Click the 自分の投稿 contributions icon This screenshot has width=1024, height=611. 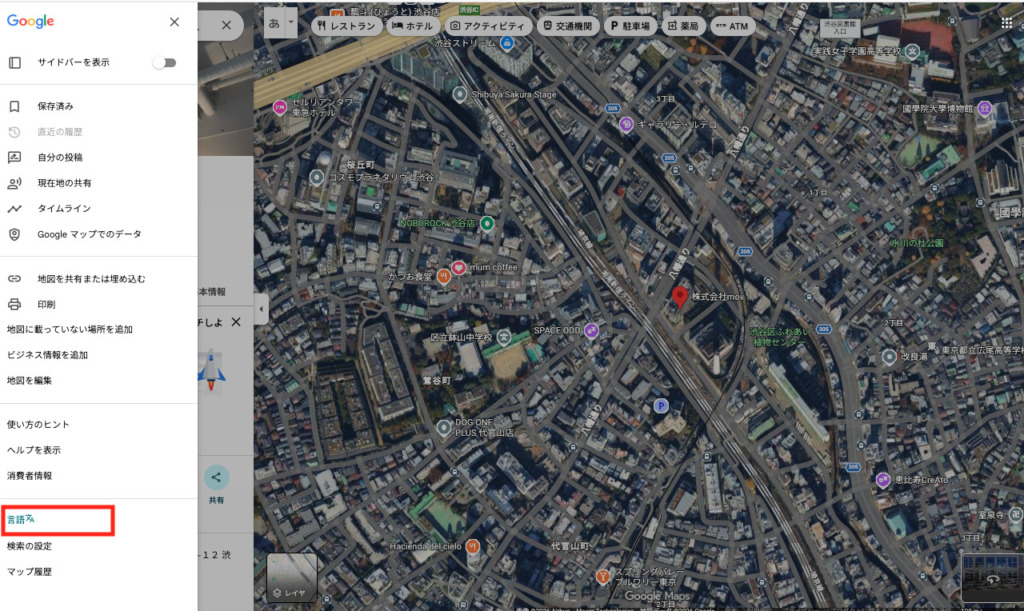(x=15, y=157)
